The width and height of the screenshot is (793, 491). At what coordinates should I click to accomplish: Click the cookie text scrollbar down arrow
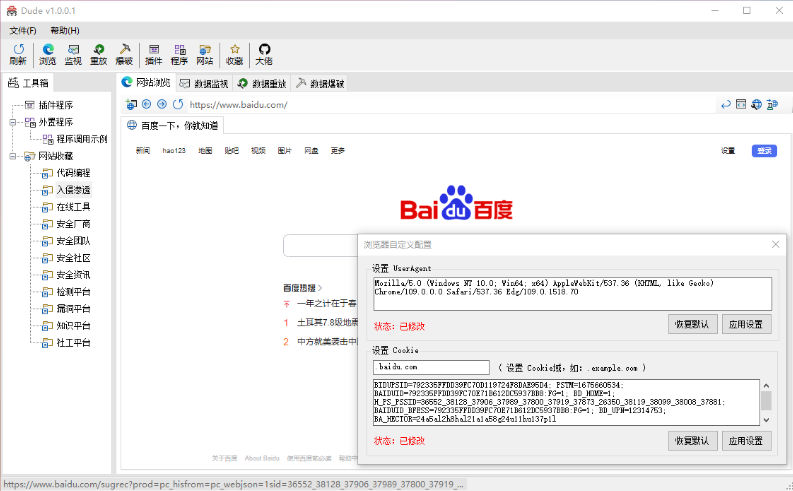(x=766, y=420)
